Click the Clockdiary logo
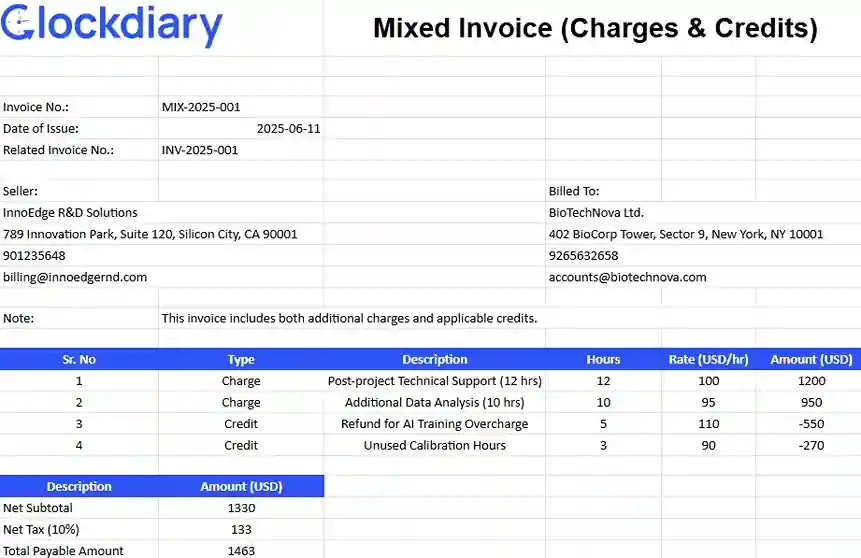This screenshot has height=558, width=861. 111,24
